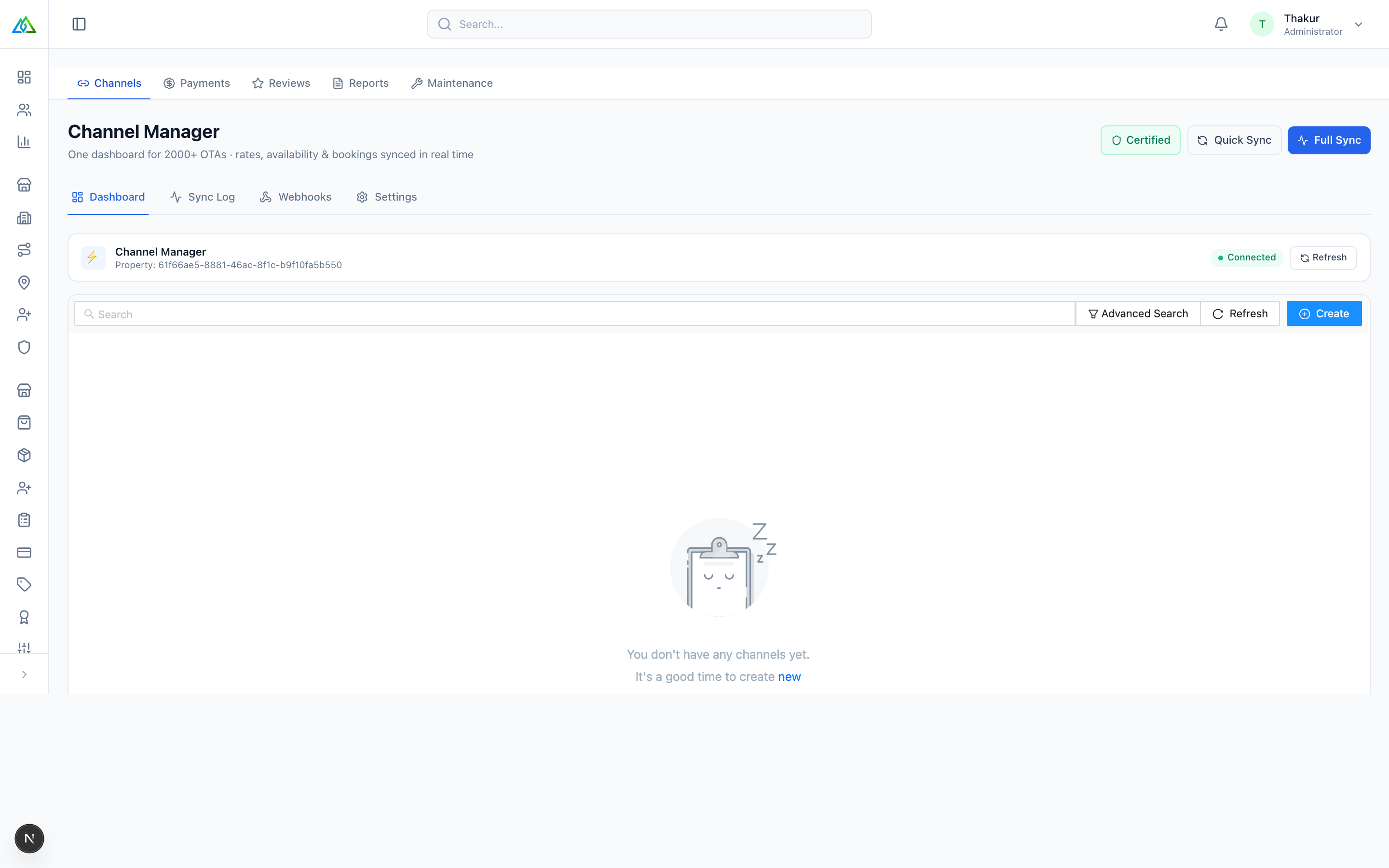Select the Settings sub-tab

[x=387, y=197]
